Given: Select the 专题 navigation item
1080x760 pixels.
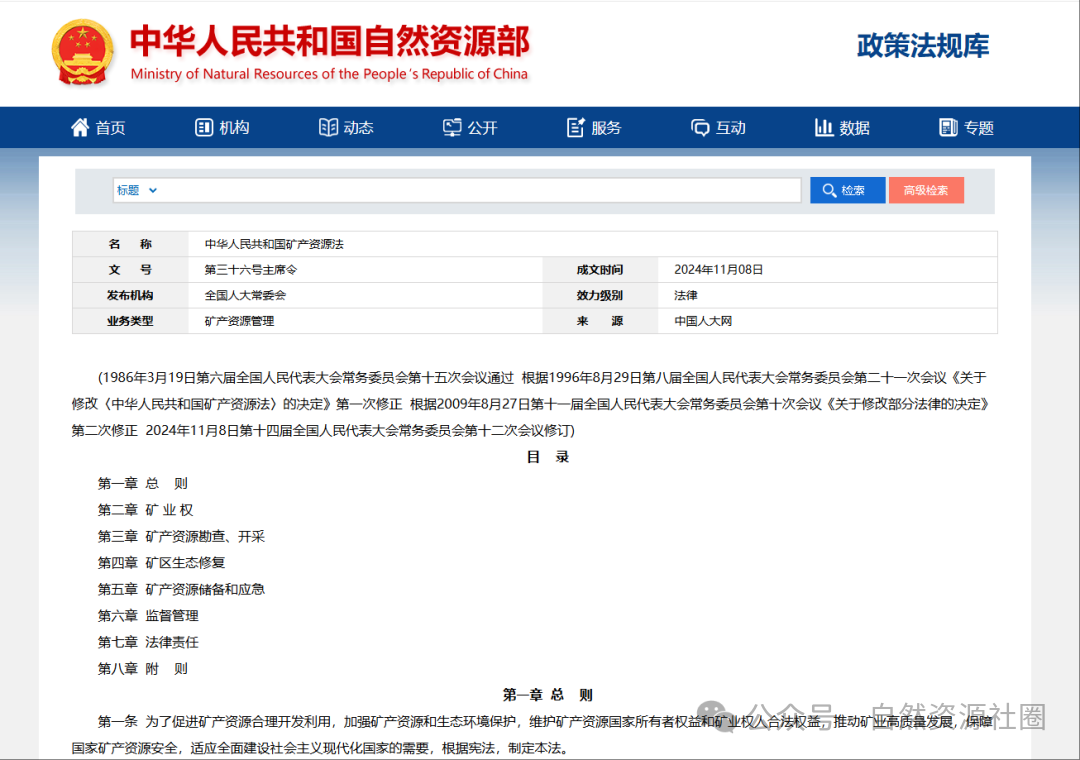Looking at the screenshot, I should 966,127.
